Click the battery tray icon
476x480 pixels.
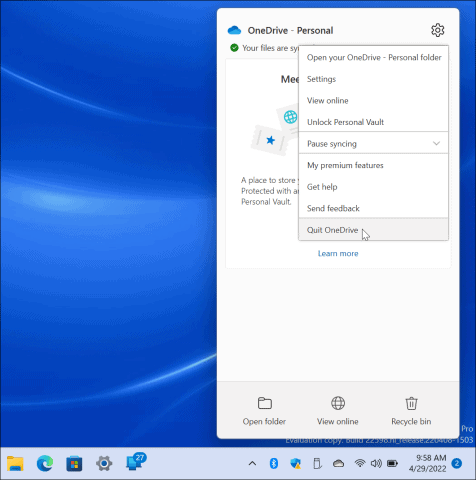[392, 463]
